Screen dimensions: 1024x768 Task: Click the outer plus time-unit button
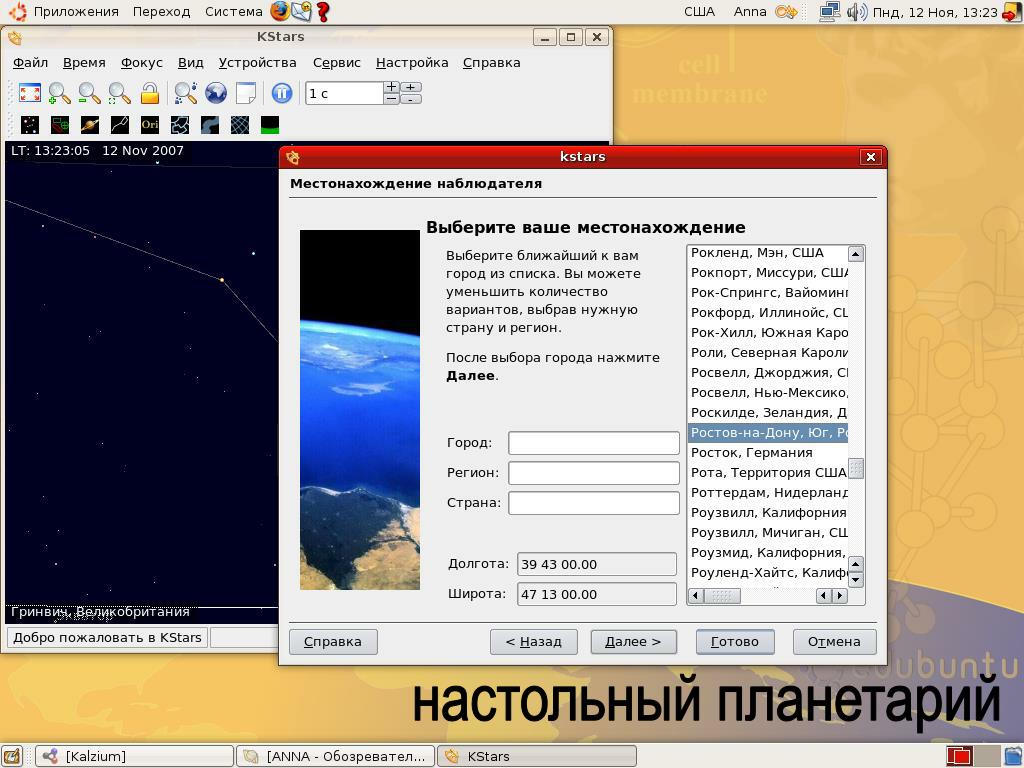(411, 87)
